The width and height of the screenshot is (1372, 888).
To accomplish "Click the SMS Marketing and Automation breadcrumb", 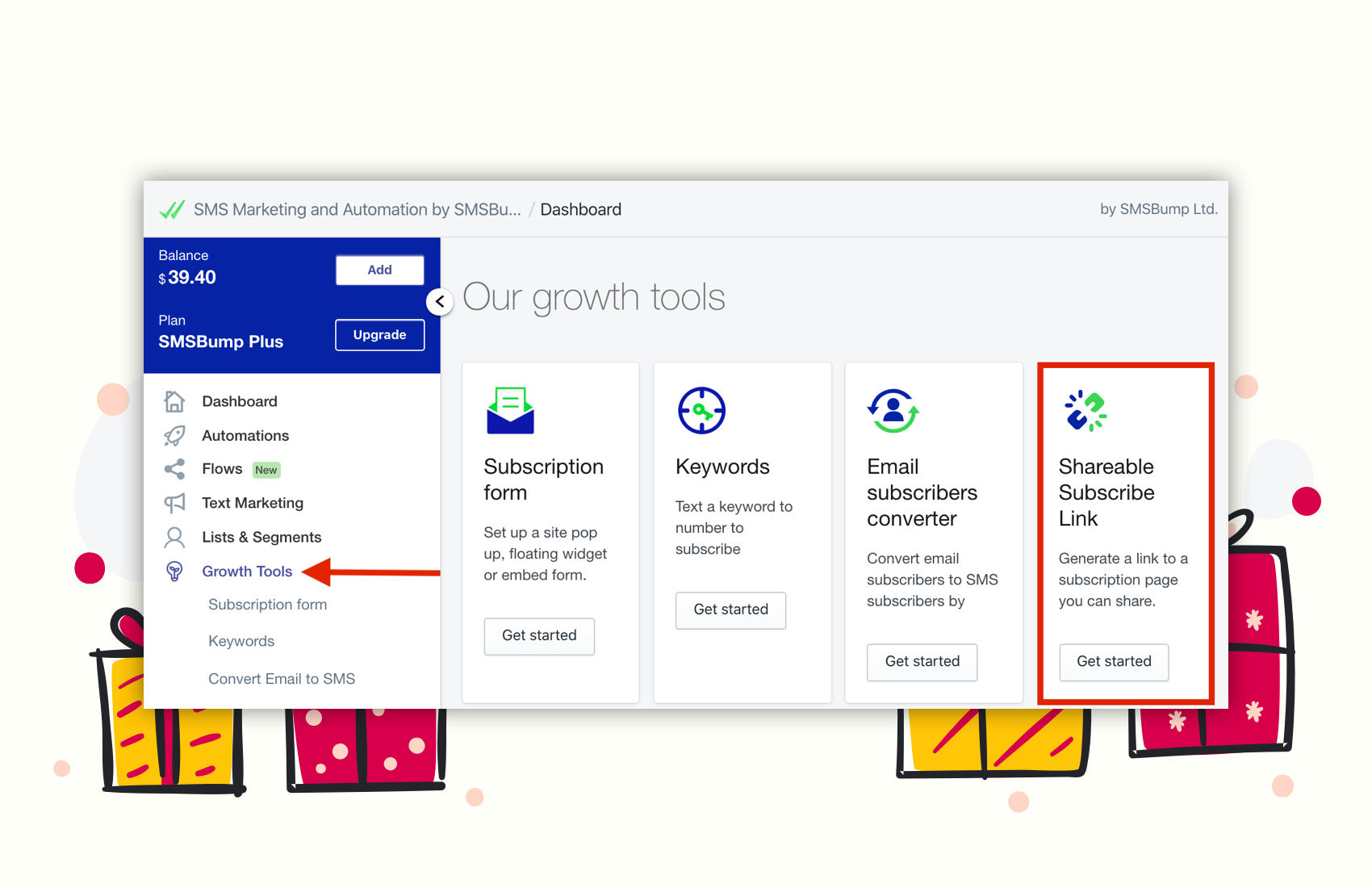I will 358,210.
